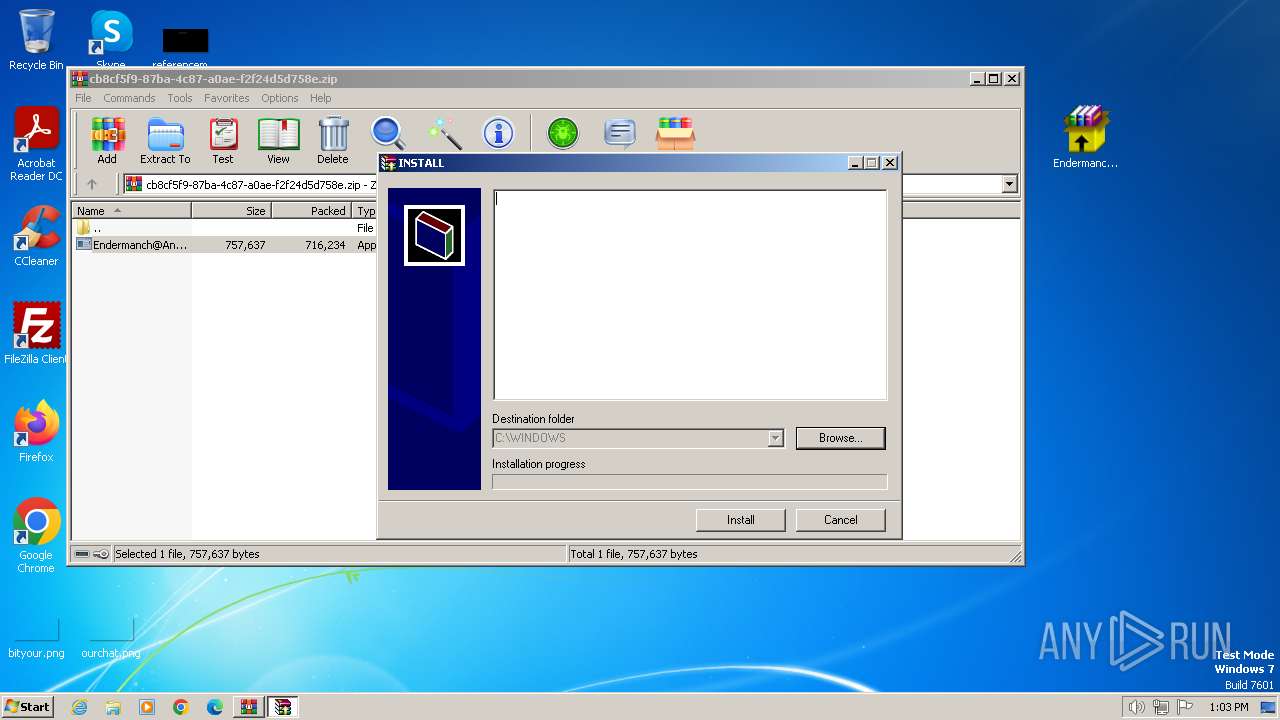Select the parent folder '..' row

point(225,228)
